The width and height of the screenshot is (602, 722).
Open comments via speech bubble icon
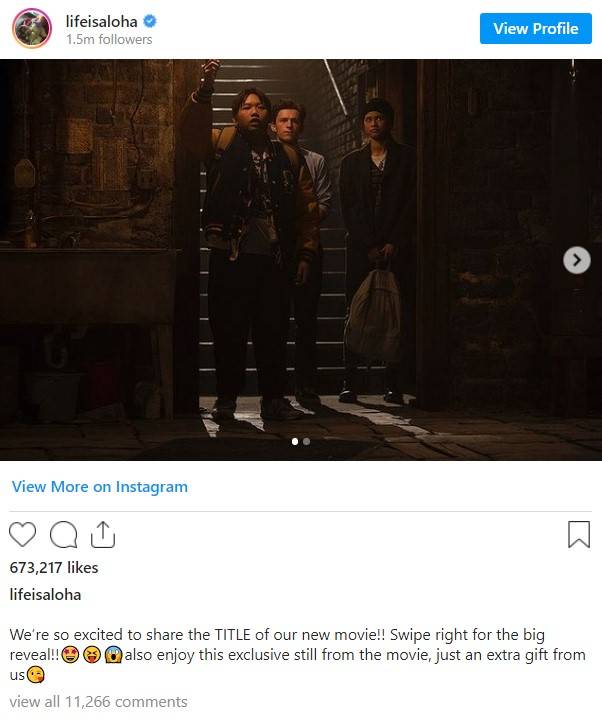point(63,535)
